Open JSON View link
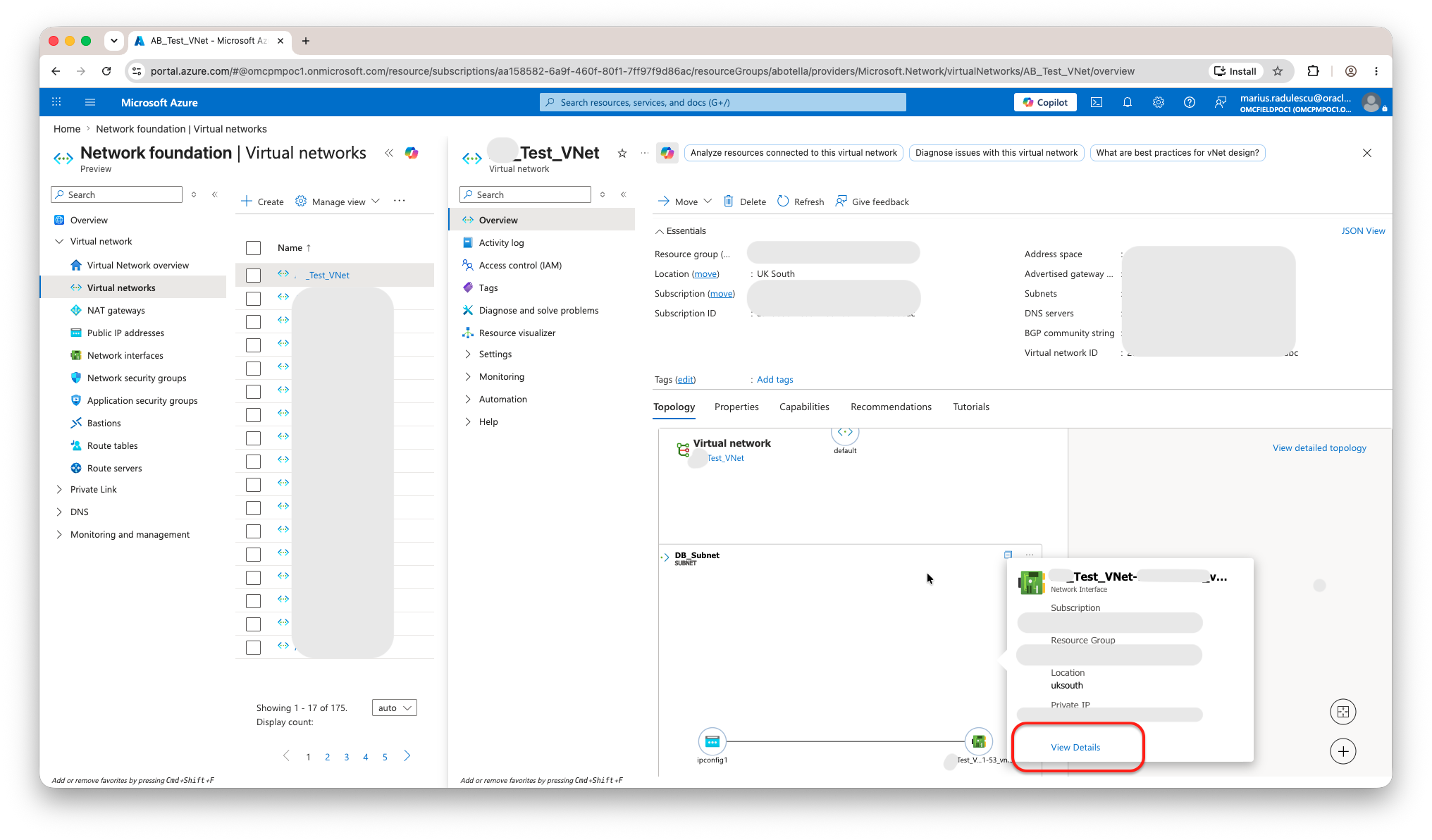The height and width of the screenshot is (840, 1432). click(1363, 231)
